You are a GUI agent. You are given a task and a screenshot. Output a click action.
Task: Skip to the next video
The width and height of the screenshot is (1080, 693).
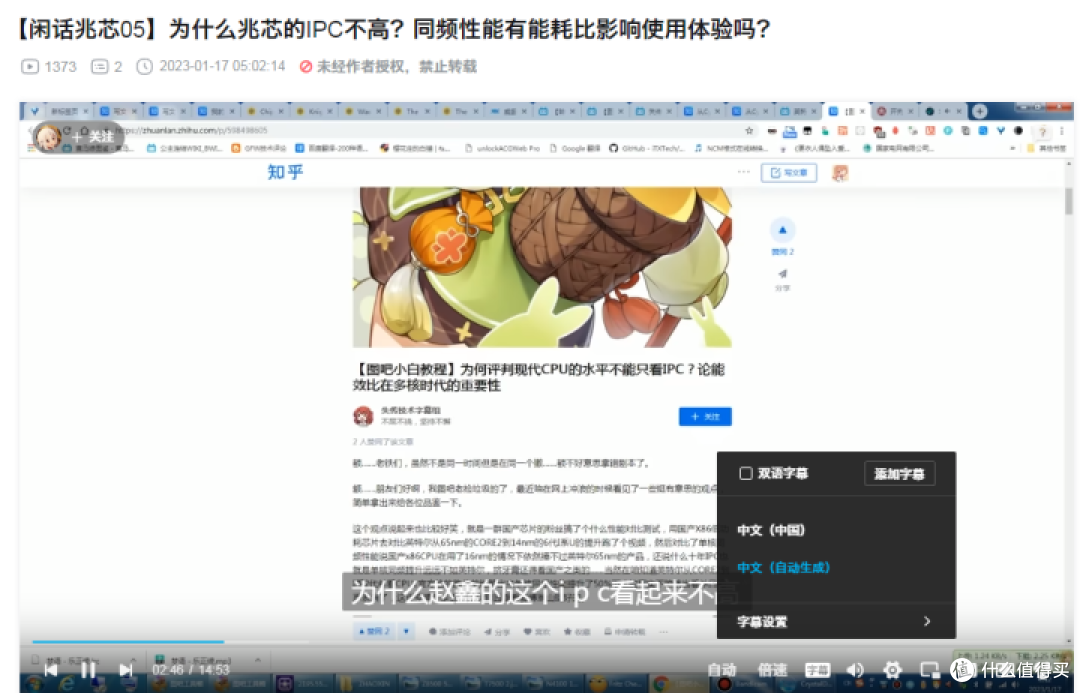125,669
